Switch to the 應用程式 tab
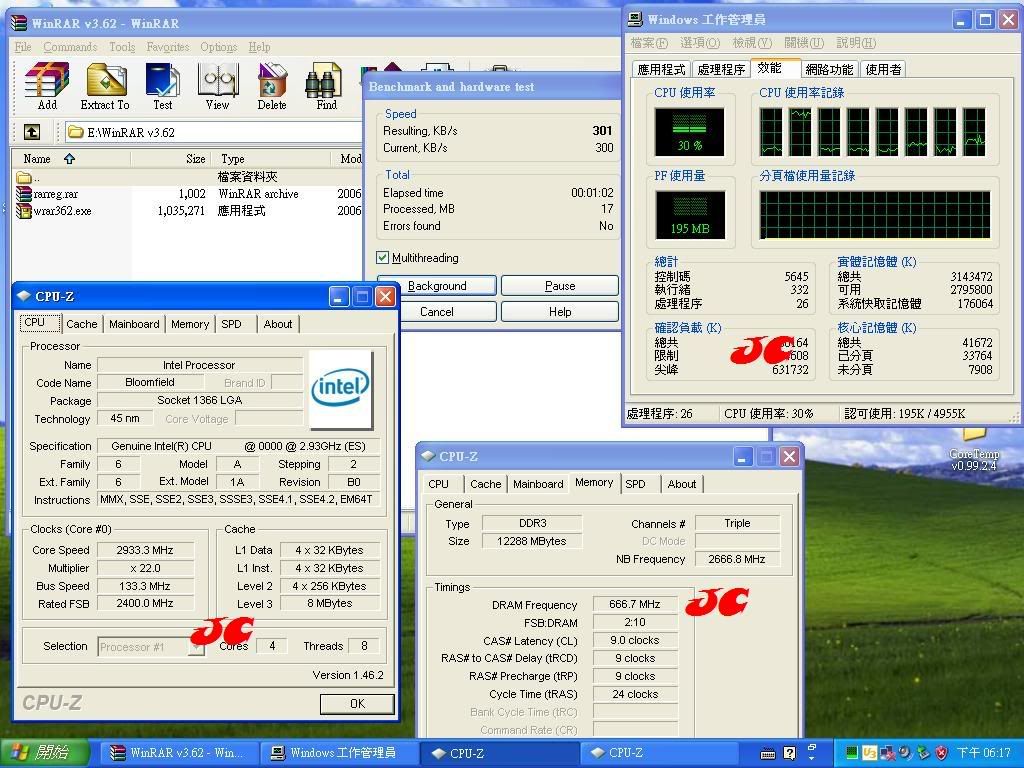The height and width of the screenshot is (768, 1024). click(661, 69)
